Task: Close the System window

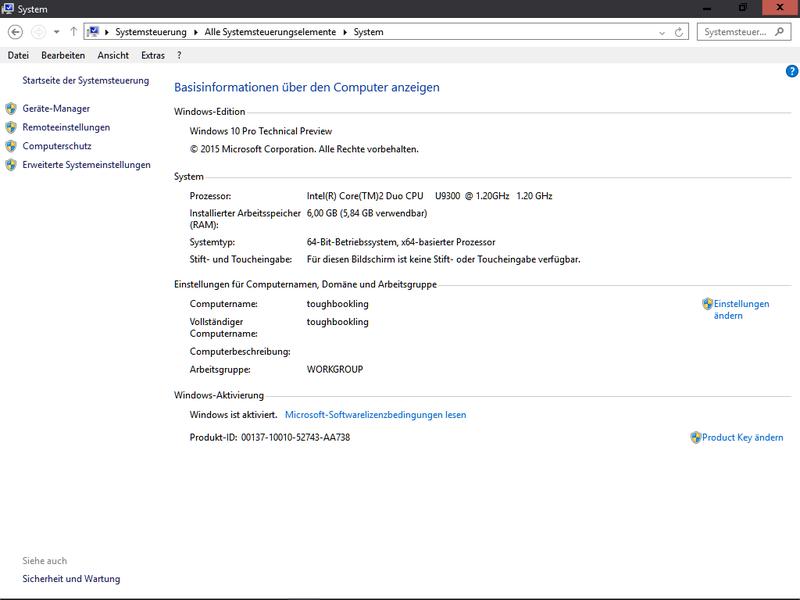Action: 780,8
